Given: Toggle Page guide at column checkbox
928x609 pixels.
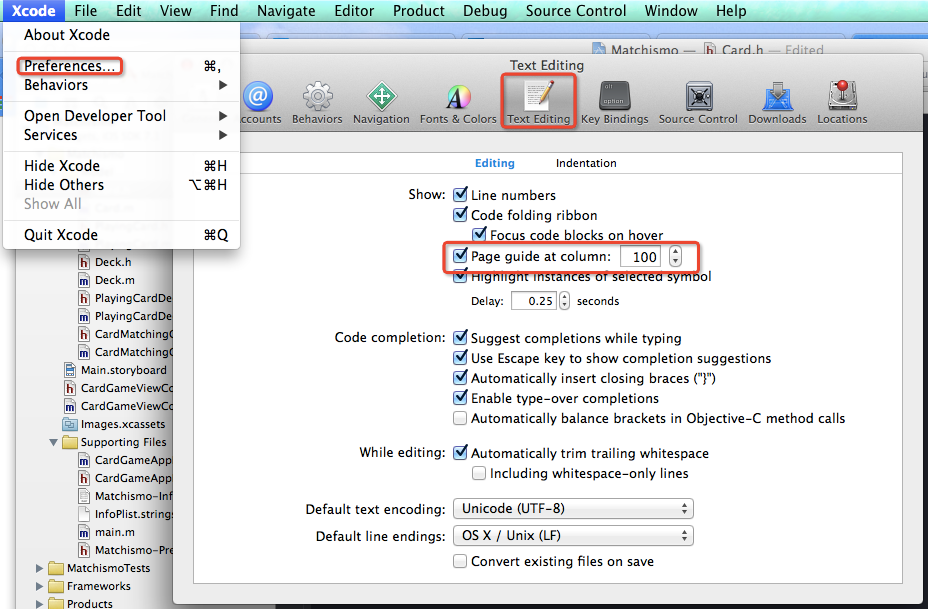Looking at the screenshot, I should click(460, 256).
